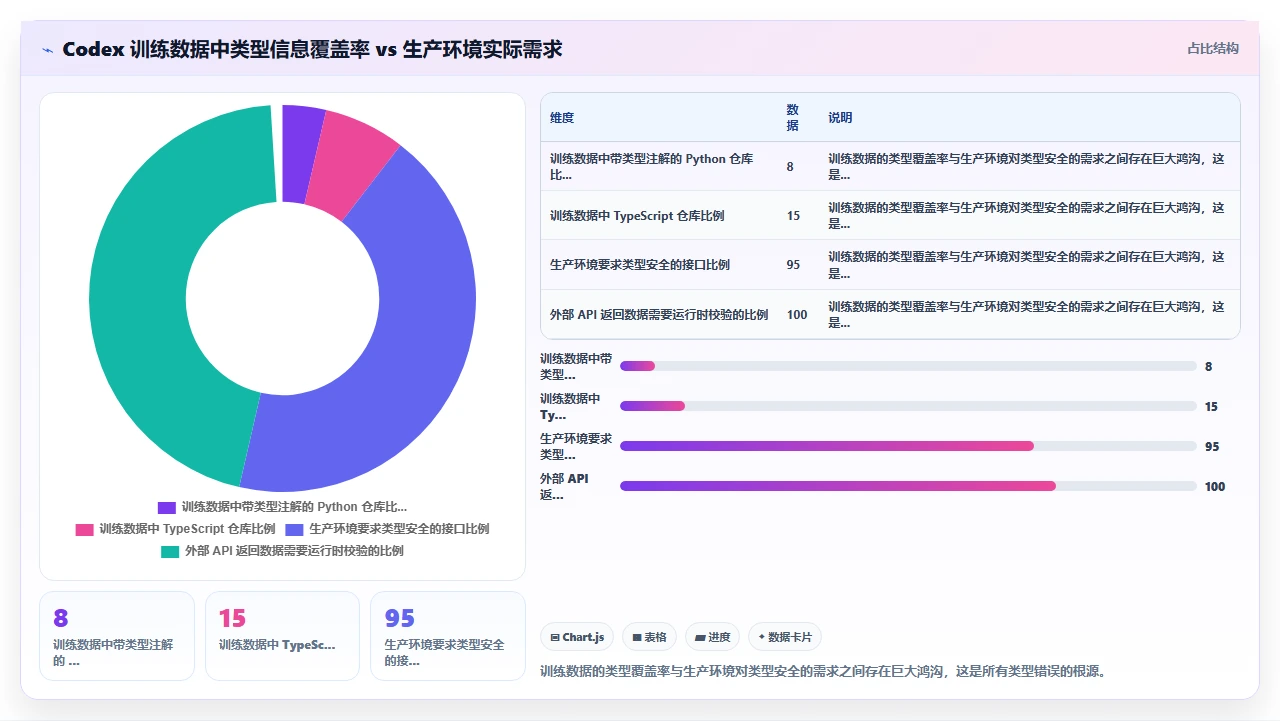Image resolution: width=1280 pixels, height=721 pixels.
Task: Click the 占比结构 label in header
Action: (1213, 48)
